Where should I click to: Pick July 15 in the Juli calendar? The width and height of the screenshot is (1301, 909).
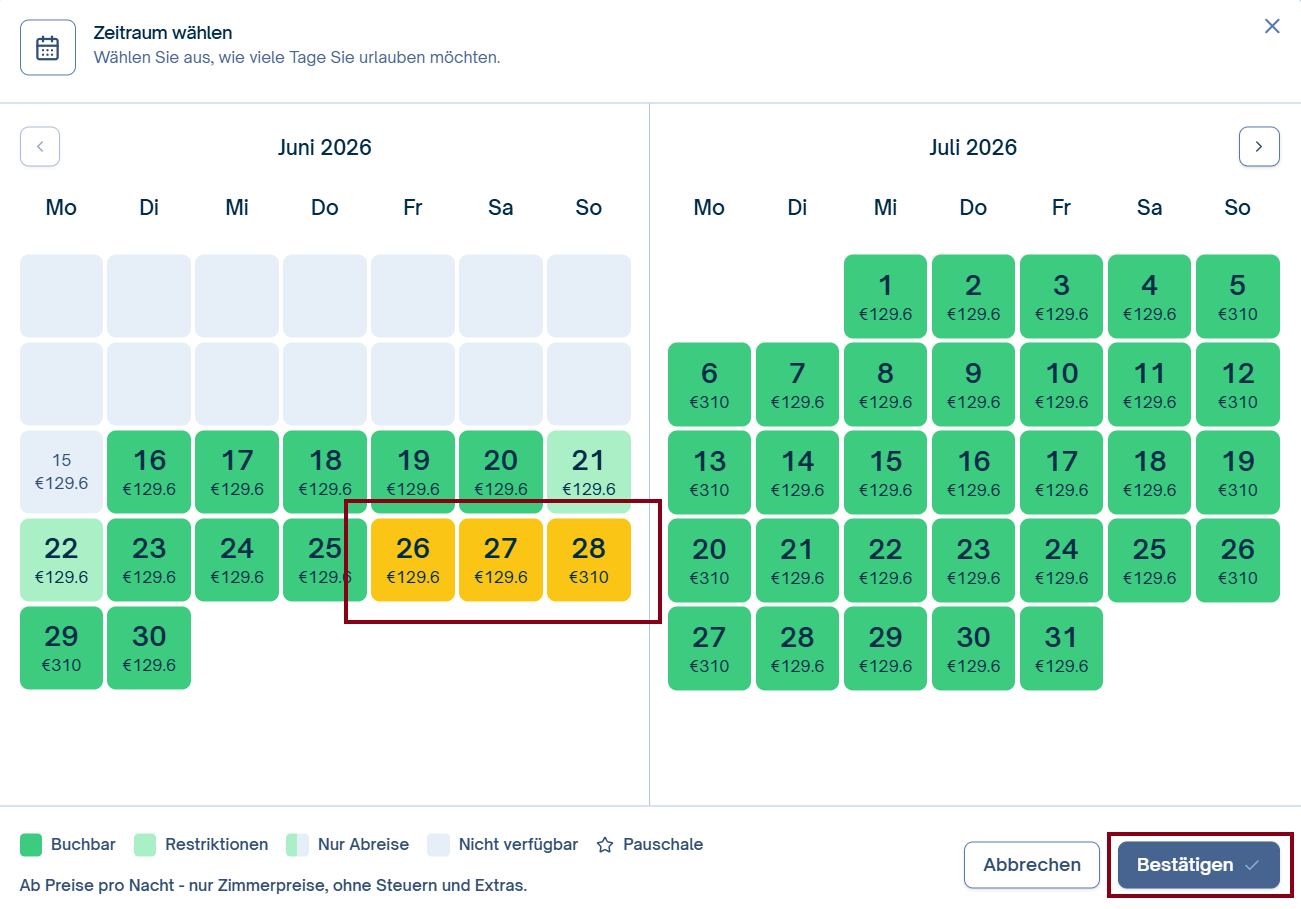[x=886, y=472]
